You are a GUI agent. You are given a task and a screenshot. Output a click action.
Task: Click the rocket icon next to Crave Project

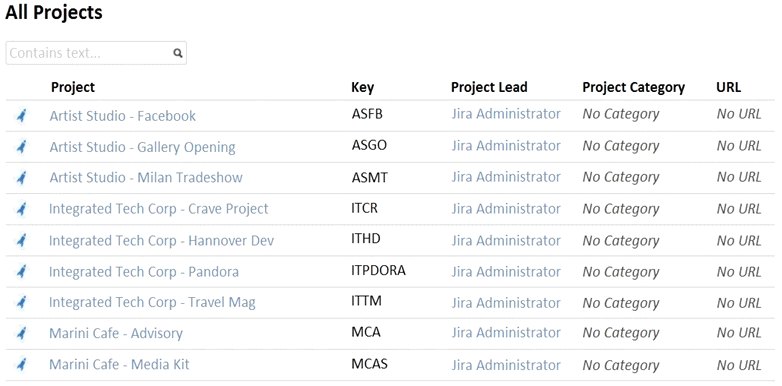(21, 209)
